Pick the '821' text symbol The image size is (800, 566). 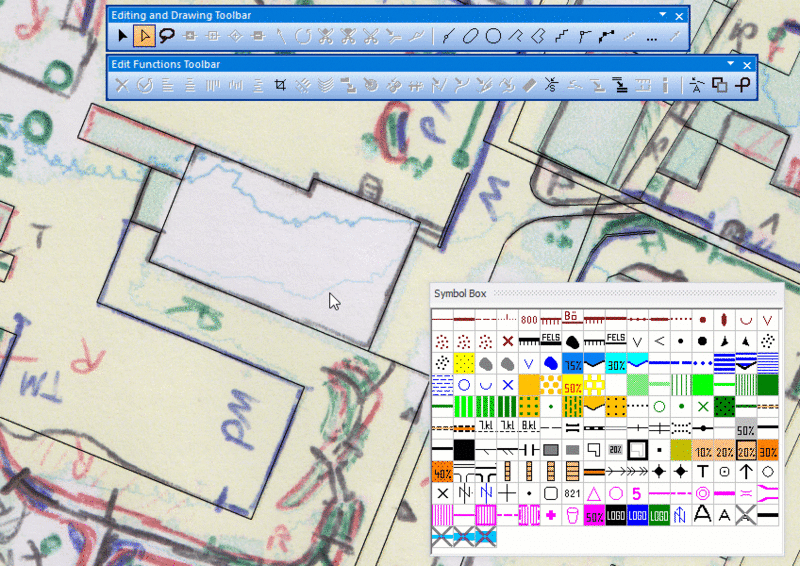pyautogui.click(x=572, y=494)
